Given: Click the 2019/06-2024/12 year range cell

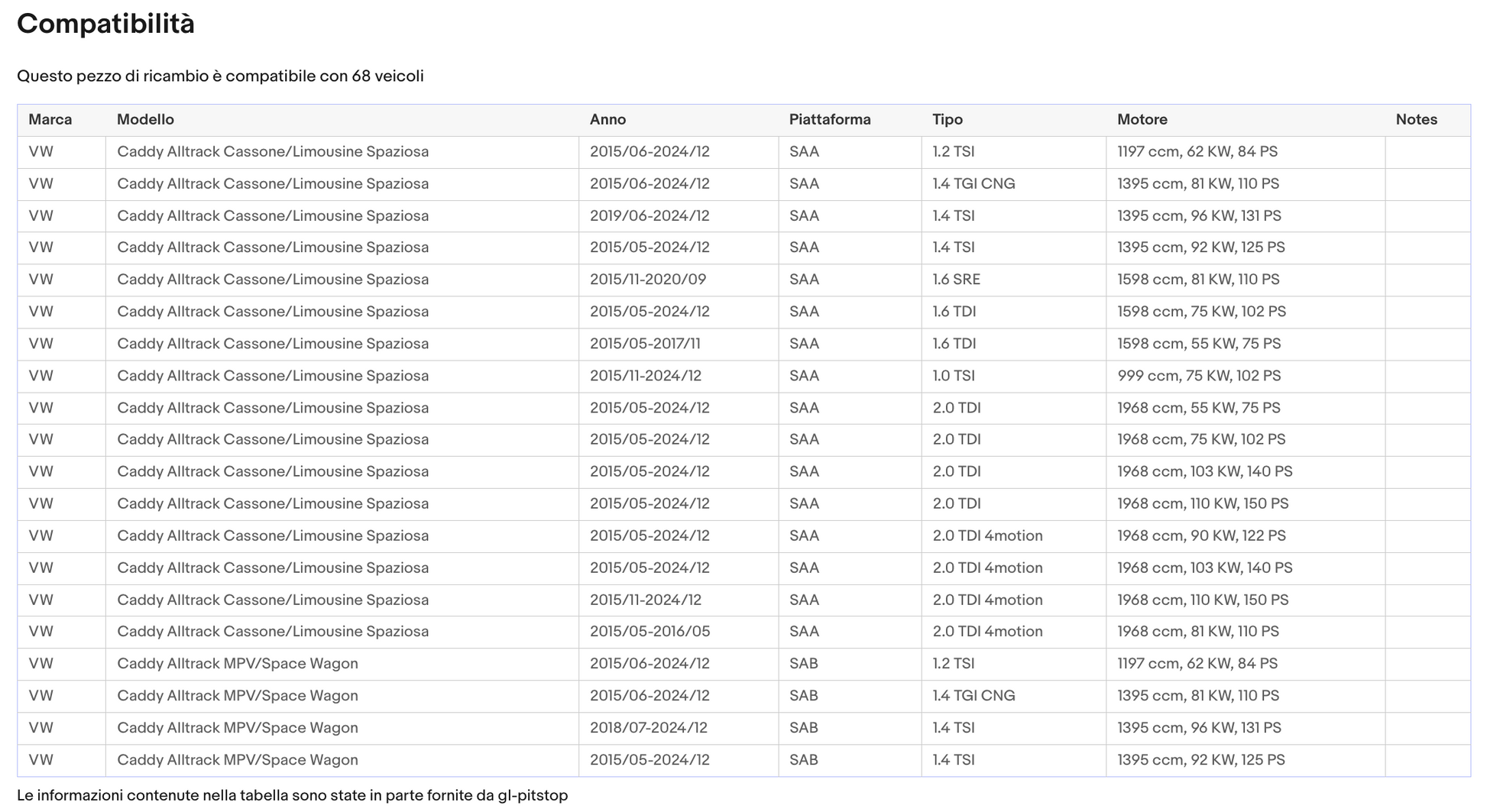Looking at the screenshot, I should [x=649, y=216].
